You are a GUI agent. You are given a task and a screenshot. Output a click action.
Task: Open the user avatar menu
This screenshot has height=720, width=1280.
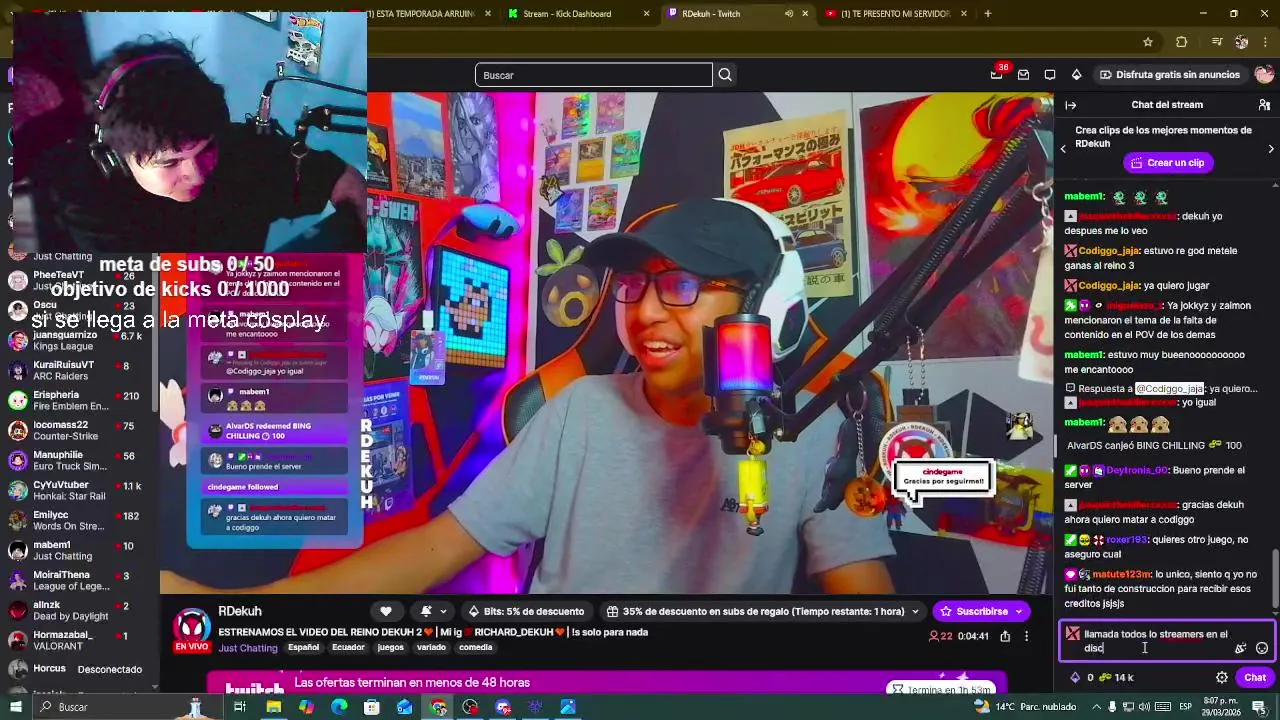(1264, 75)
